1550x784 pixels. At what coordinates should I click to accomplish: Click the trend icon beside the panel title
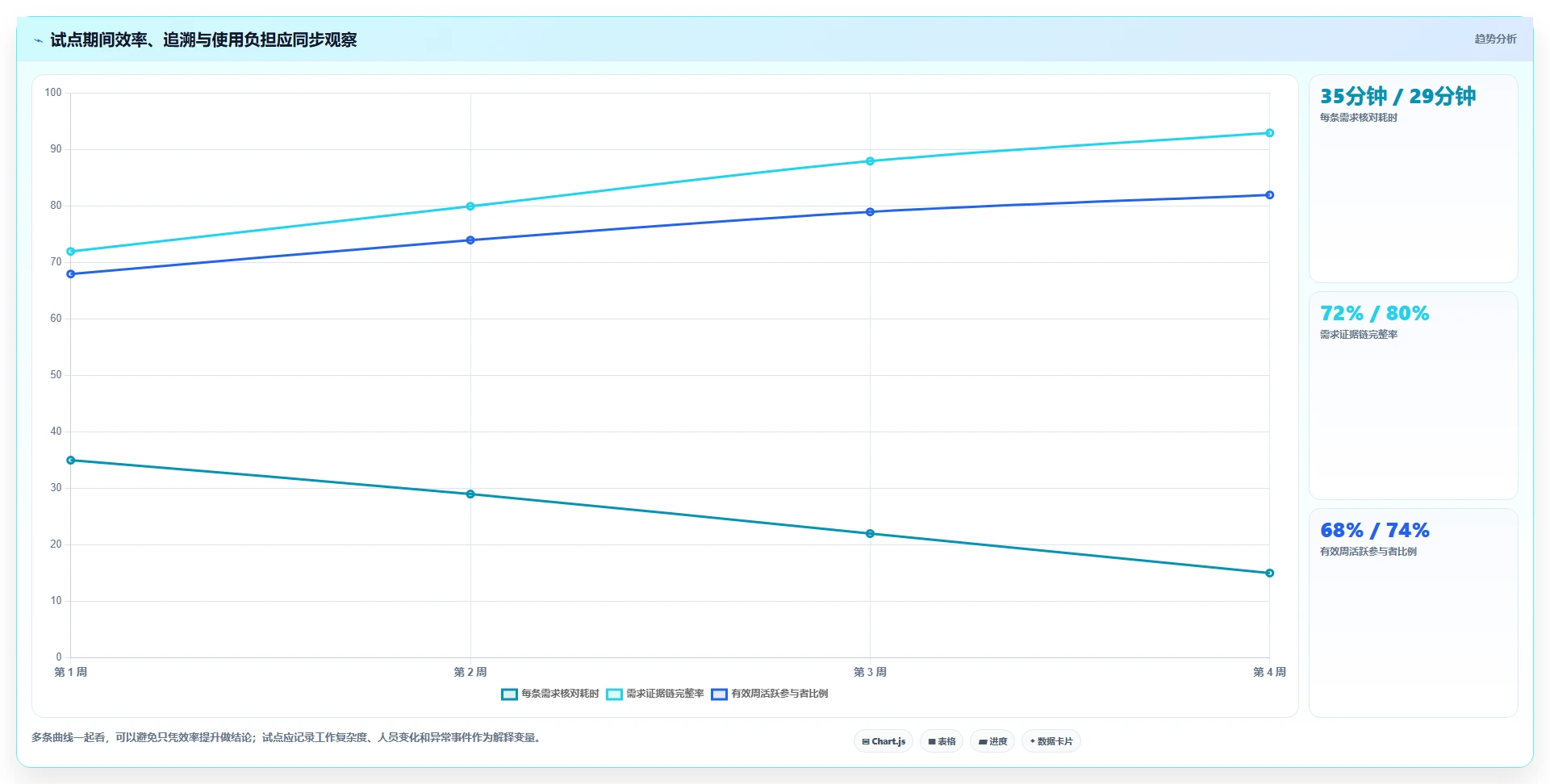pyautogui.click(x=38, y=40)
